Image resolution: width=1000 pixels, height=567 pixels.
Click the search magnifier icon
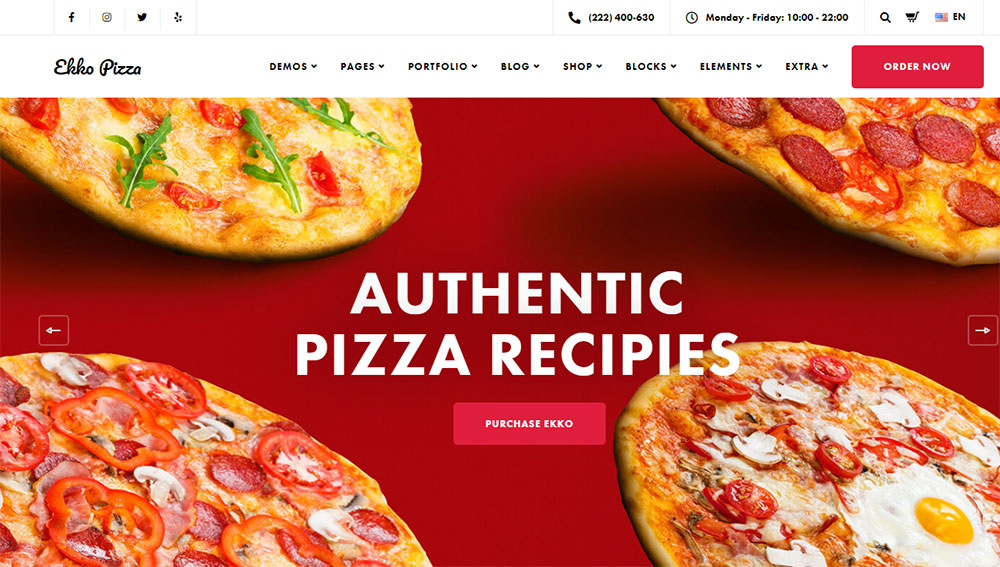(x=885, y=17)
